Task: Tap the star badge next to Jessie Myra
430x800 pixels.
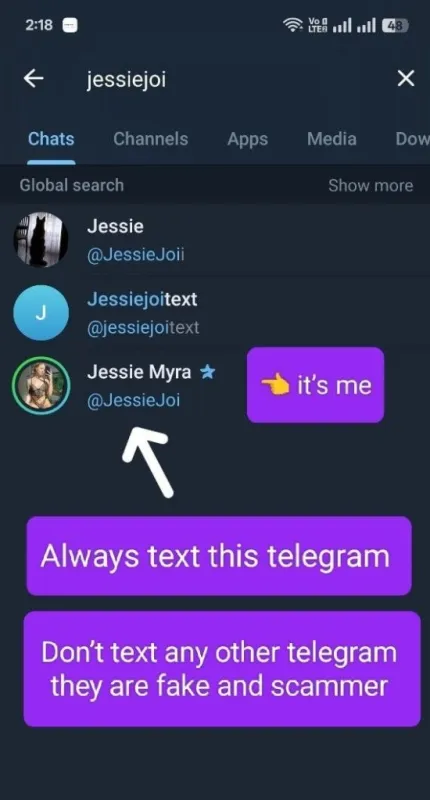Action: coord(208,372)
